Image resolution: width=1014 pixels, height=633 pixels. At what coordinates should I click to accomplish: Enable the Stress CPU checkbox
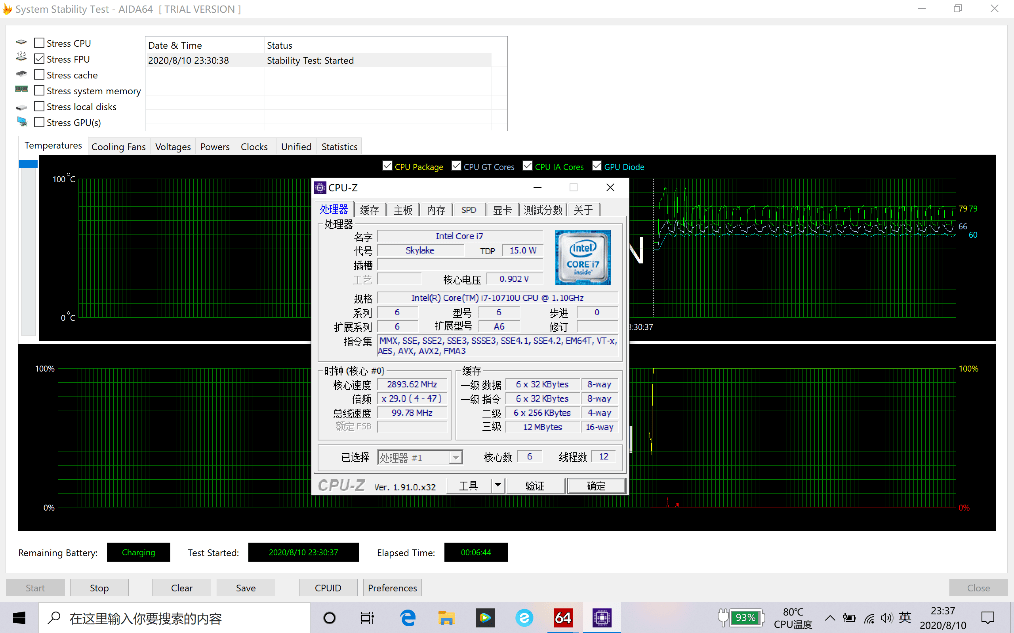[39, 43]
